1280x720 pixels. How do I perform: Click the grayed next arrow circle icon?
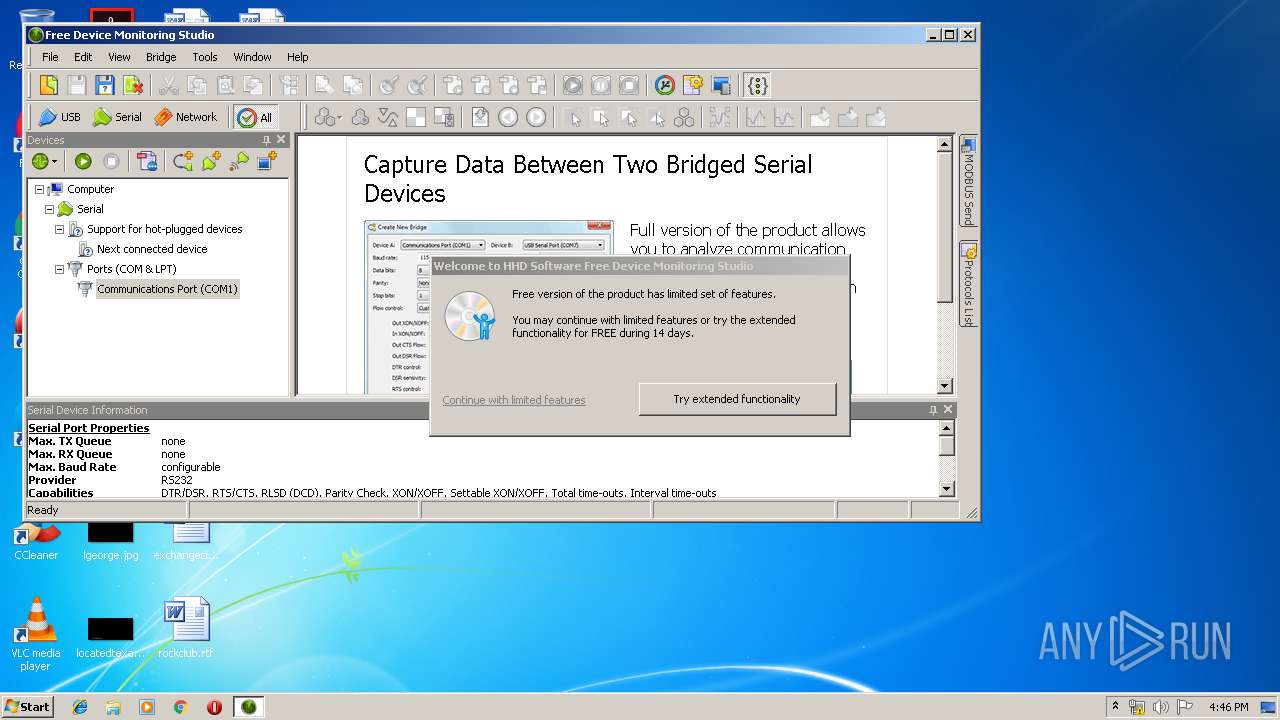536,117
